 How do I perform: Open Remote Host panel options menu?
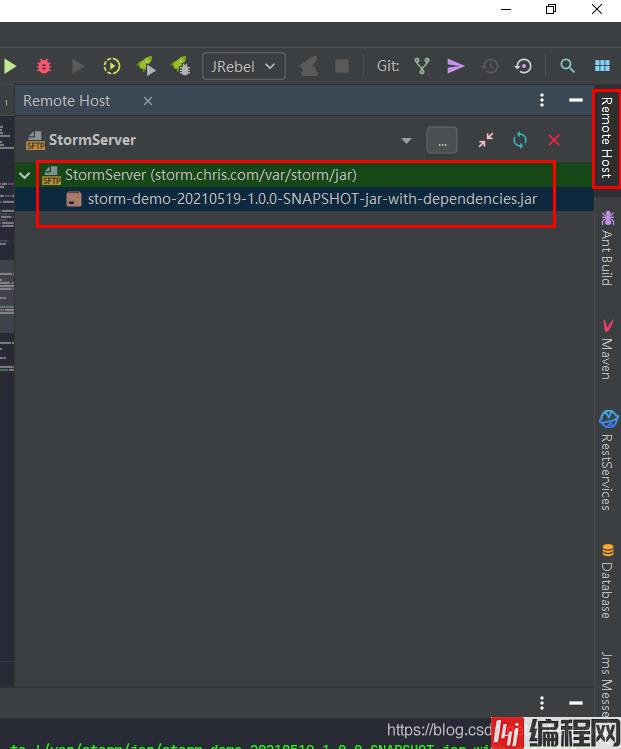542,101
